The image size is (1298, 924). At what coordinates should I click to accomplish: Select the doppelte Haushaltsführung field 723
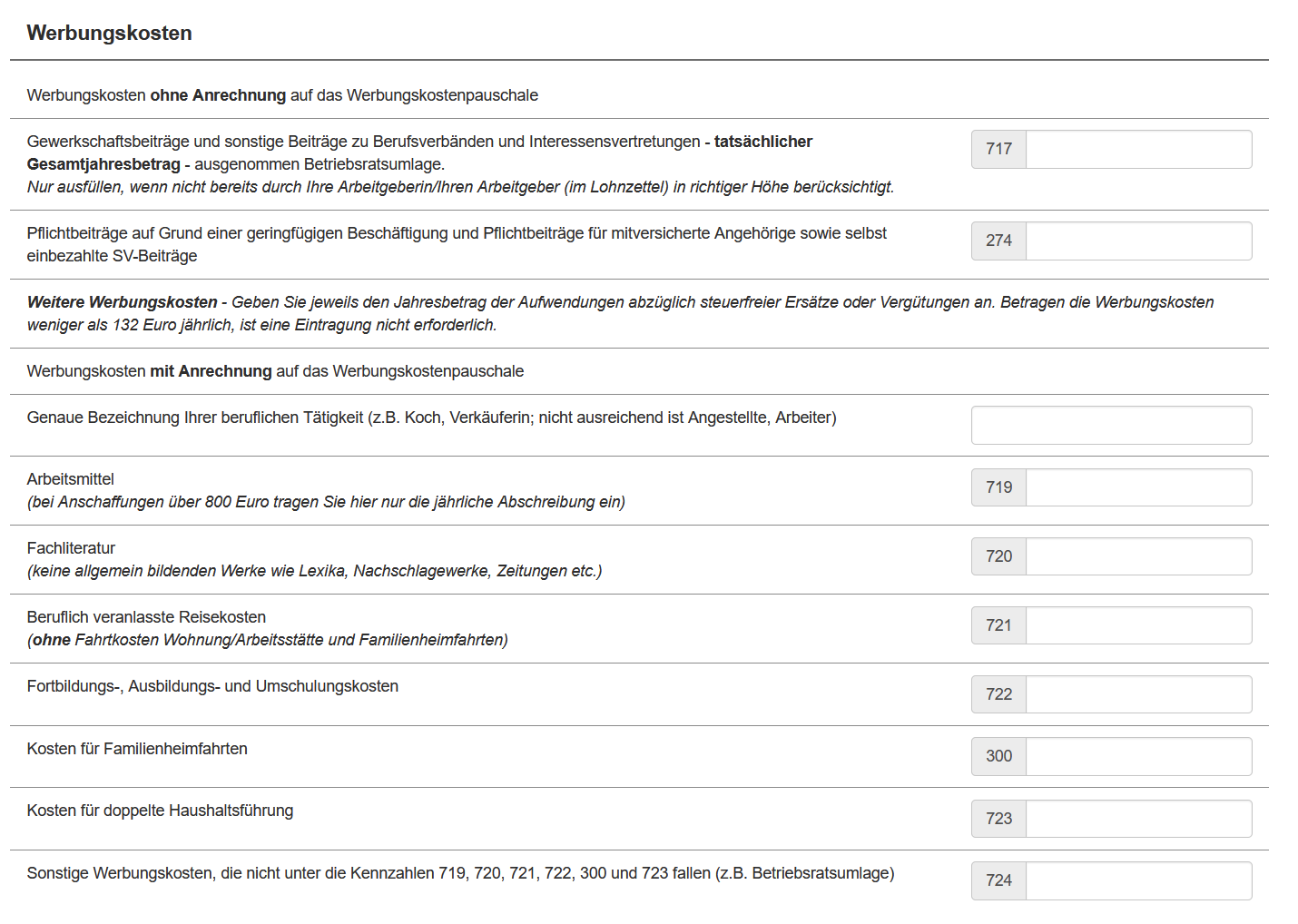[1138, 819]
